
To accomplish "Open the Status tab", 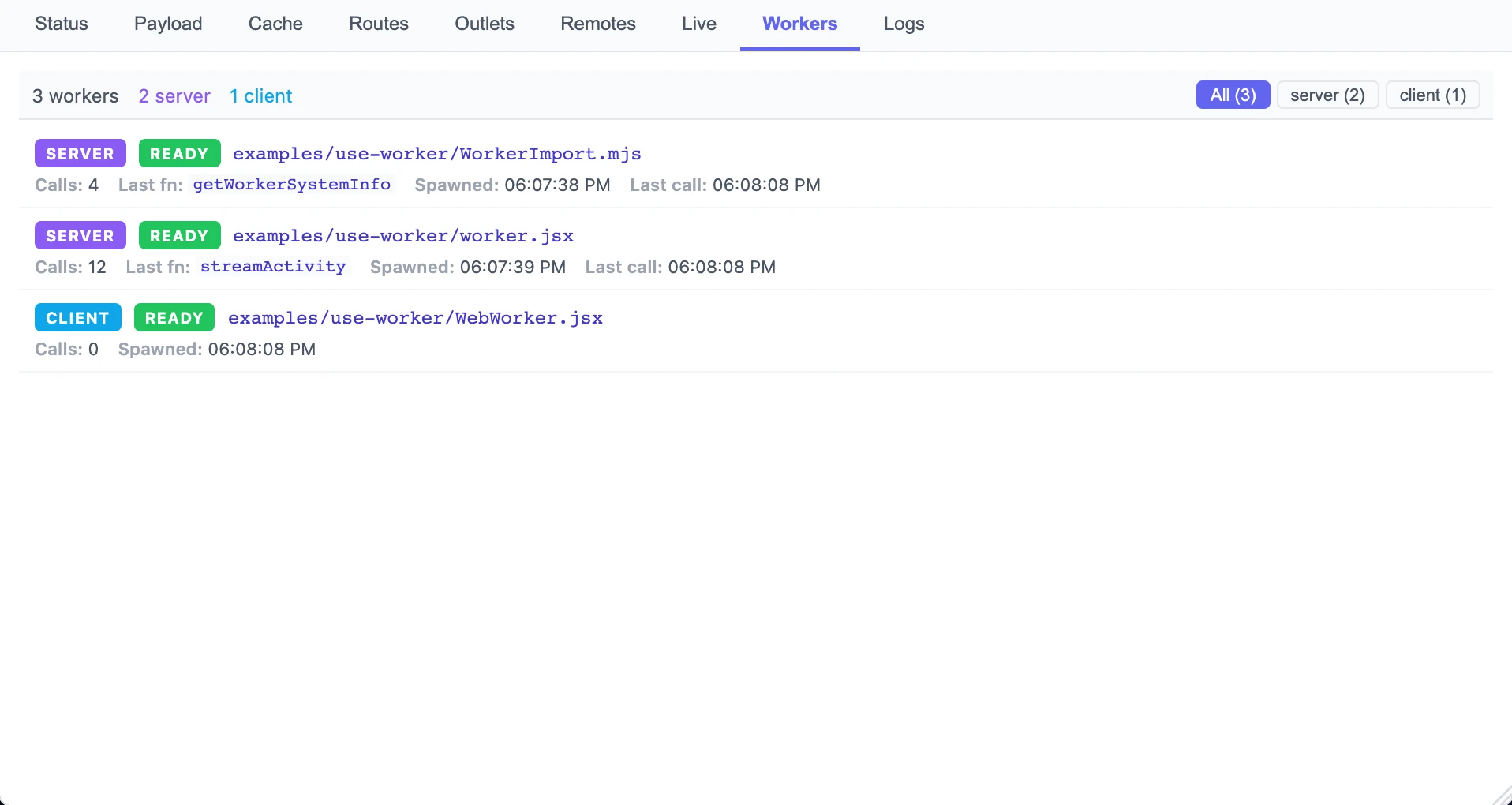I will click(62, 24).
